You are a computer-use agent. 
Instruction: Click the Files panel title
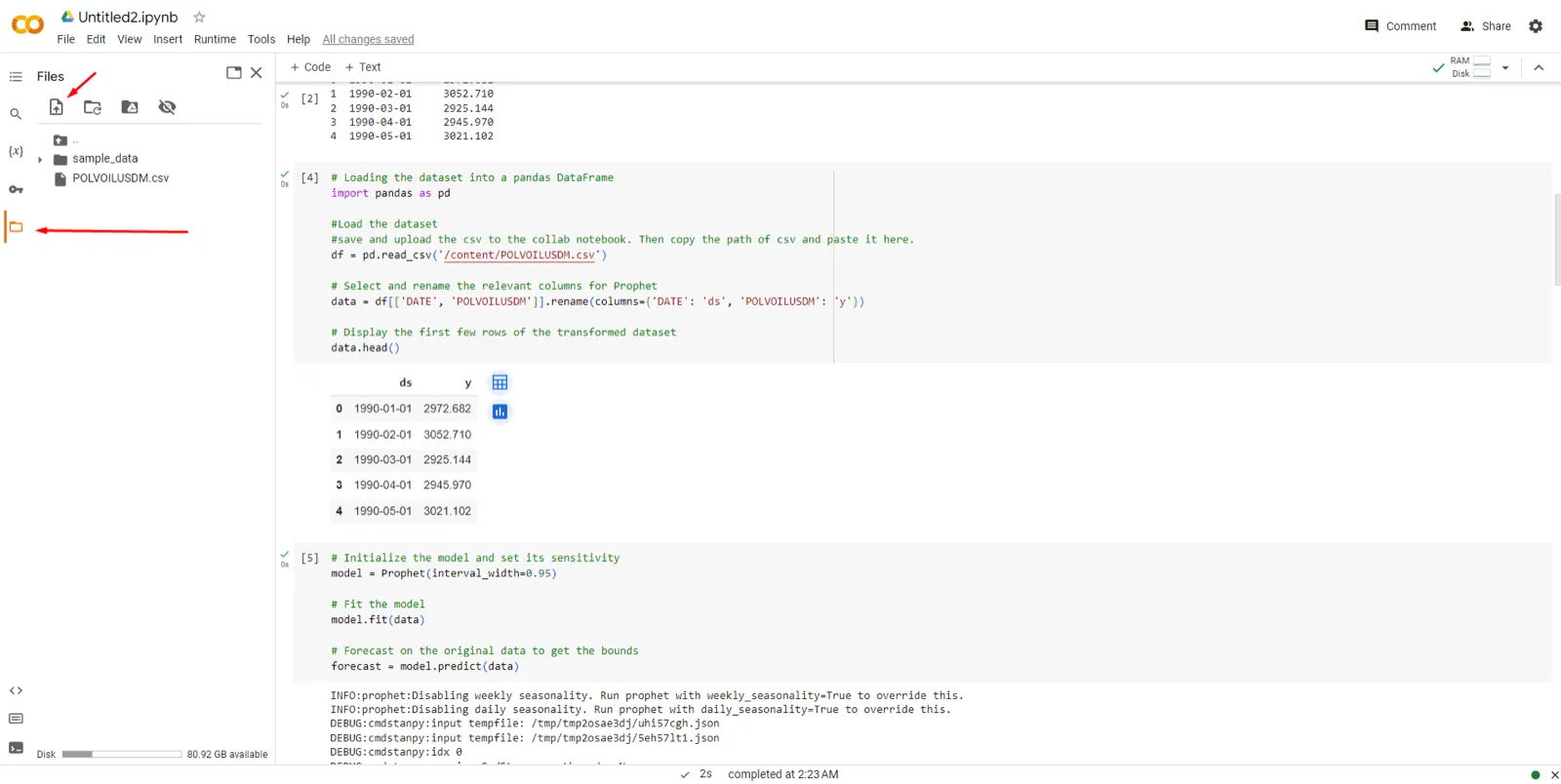51,76
